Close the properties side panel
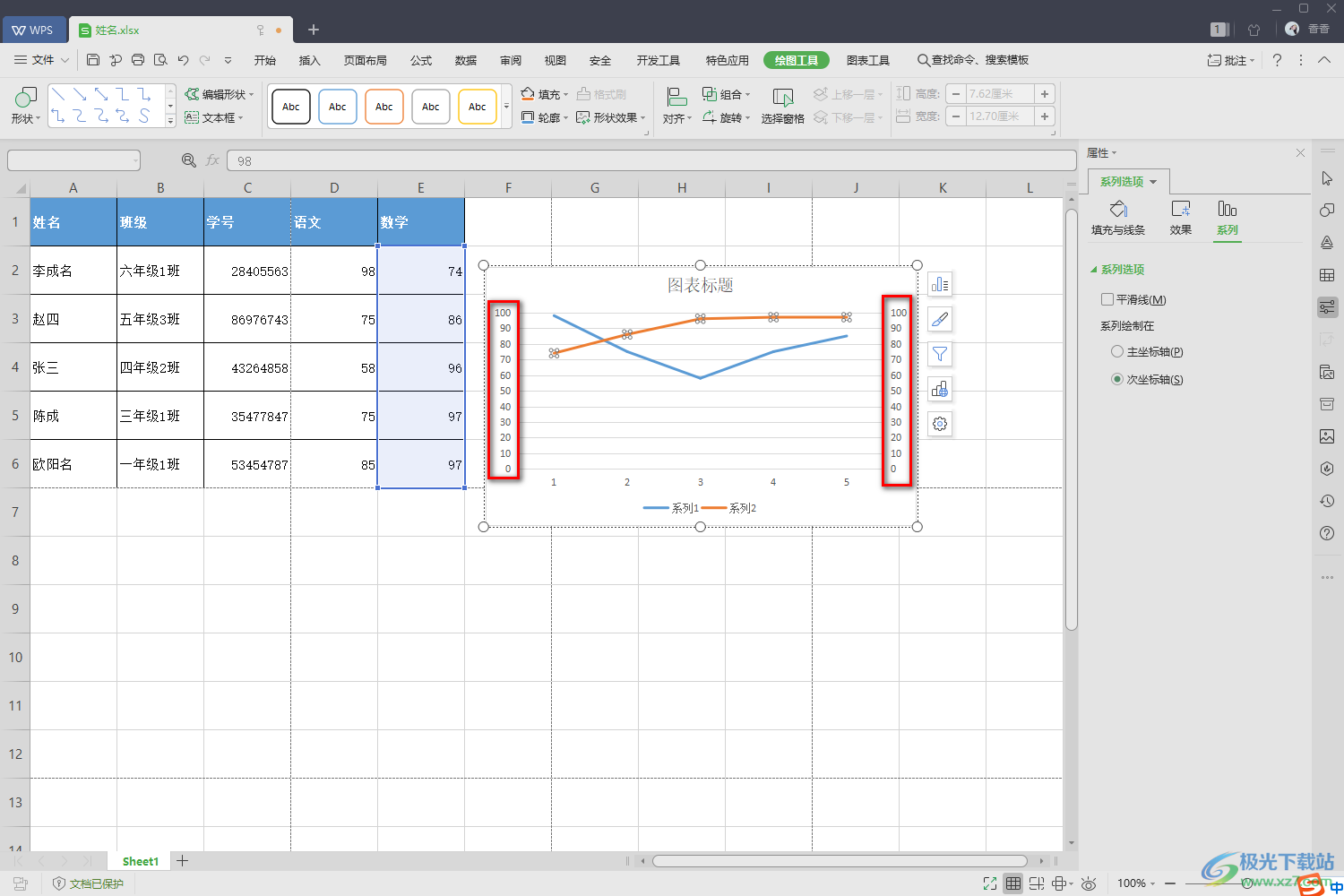Viewport: 1344px width, 896px height. pyautogui.click(x=1300, y=153)
